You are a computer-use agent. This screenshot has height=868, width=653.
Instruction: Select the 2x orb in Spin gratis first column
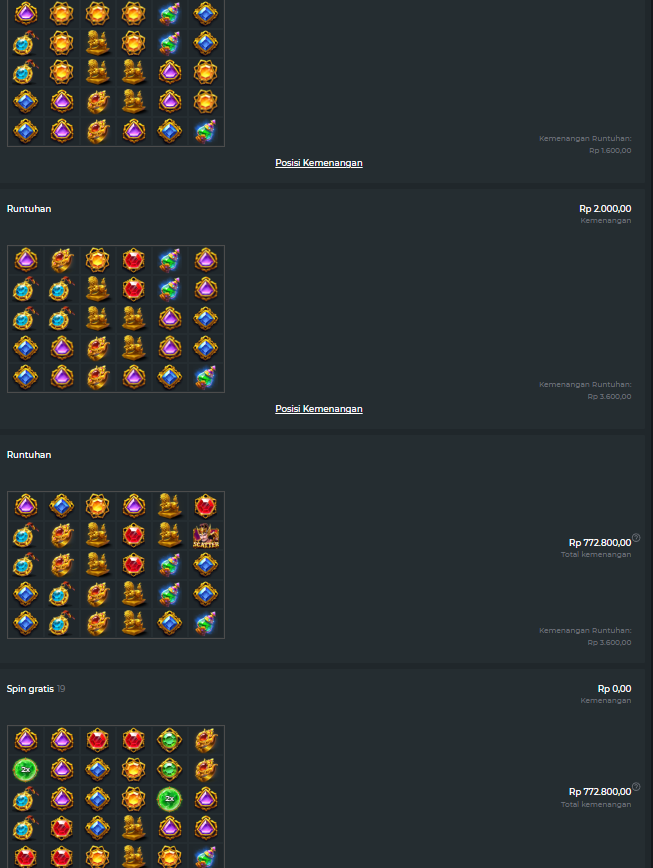coord(25,769)
